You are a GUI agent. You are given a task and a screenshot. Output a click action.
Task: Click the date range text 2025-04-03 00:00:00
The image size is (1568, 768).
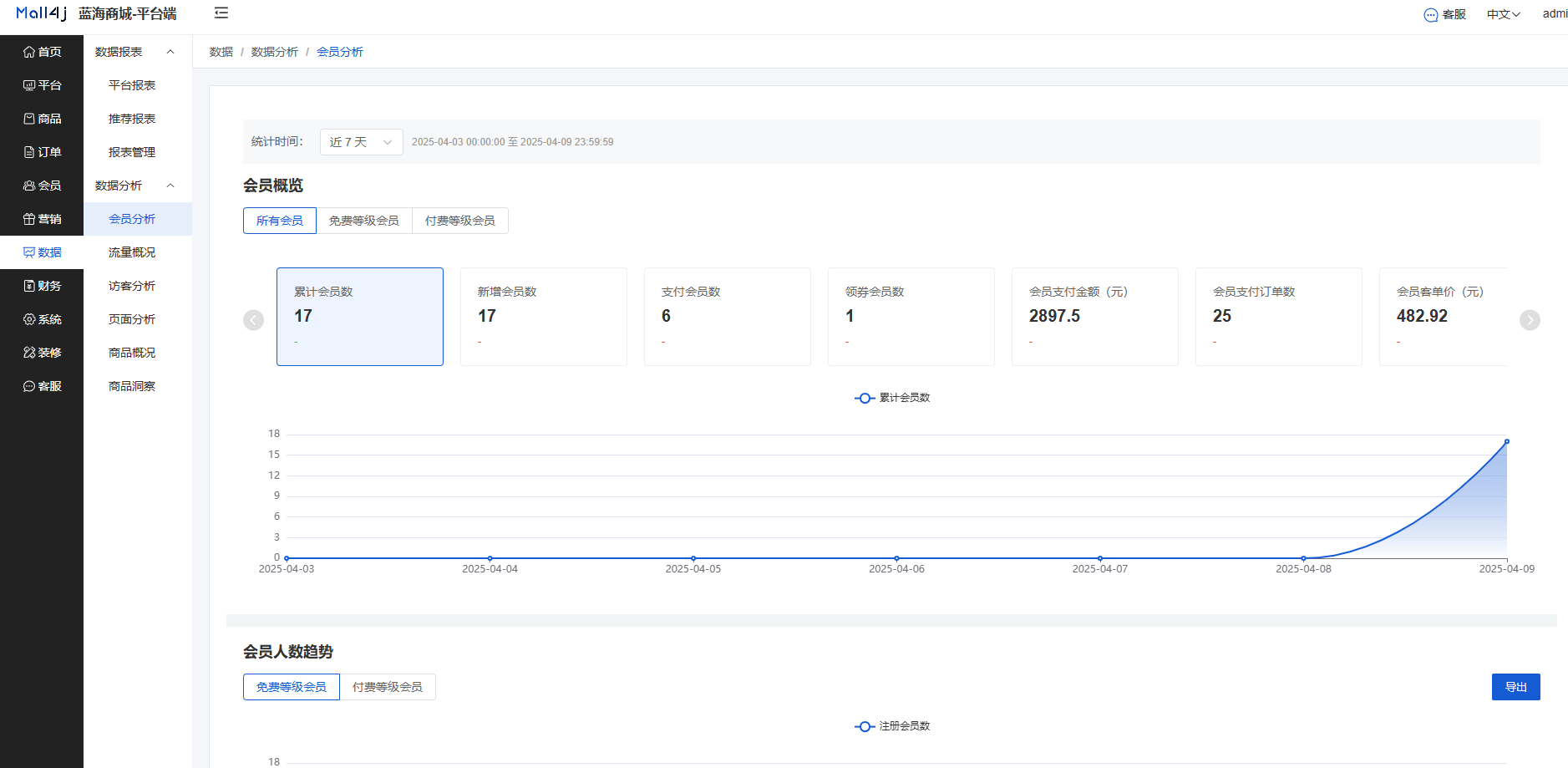tap(459, 142)
